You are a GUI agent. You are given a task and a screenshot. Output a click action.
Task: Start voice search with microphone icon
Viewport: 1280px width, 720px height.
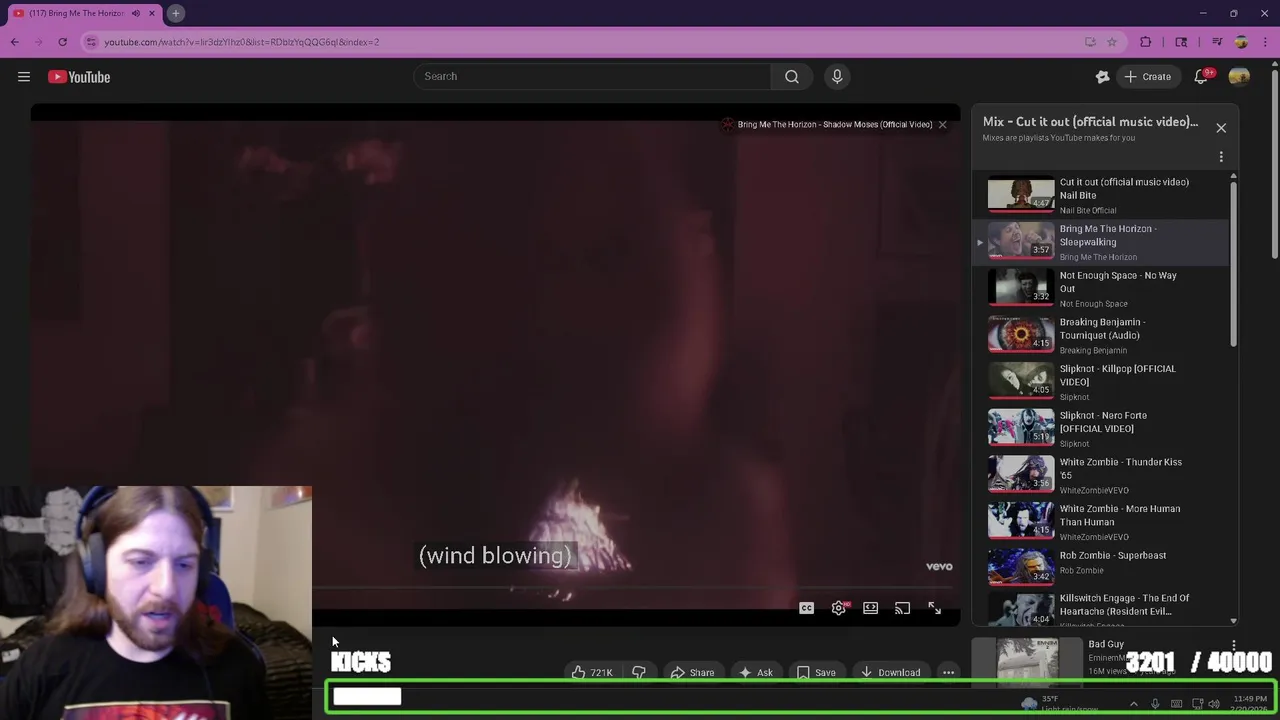837,76
